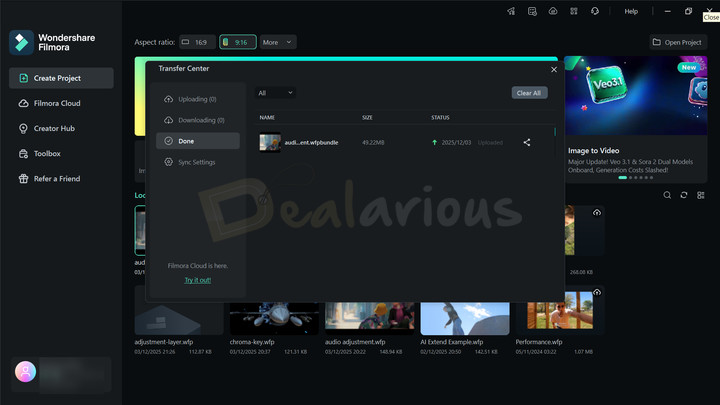
Task: Open the AI Extend Example.wfp project thumbnail
Action: [x=464, y=312]
